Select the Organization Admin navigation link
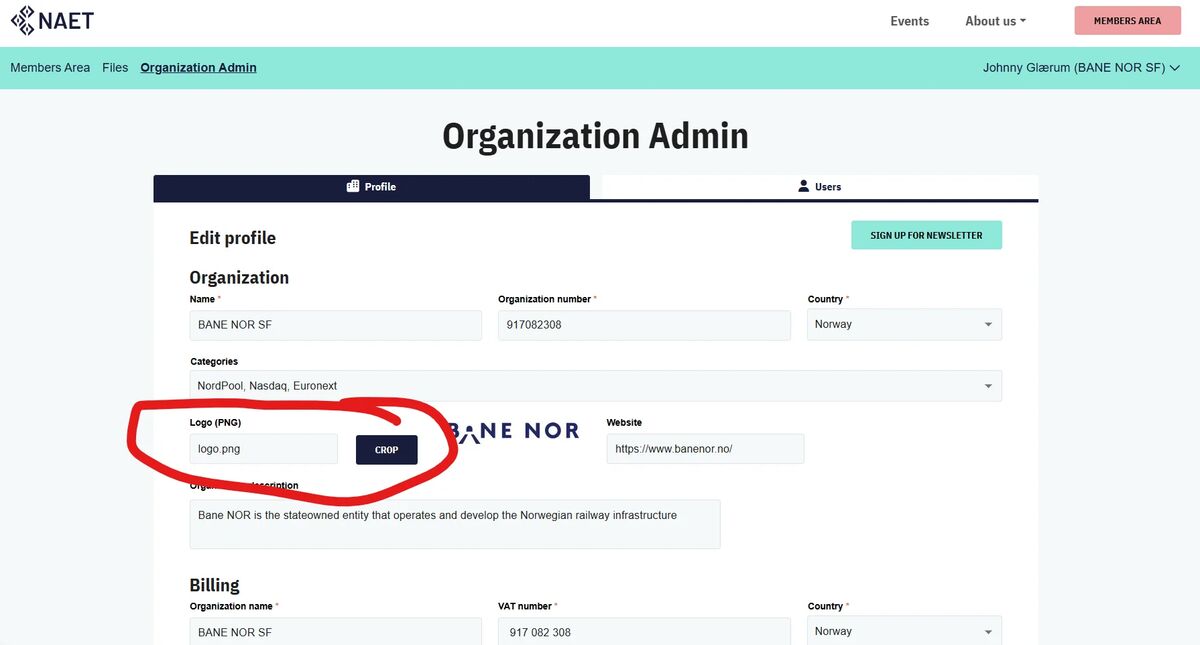 click(198, 68)
